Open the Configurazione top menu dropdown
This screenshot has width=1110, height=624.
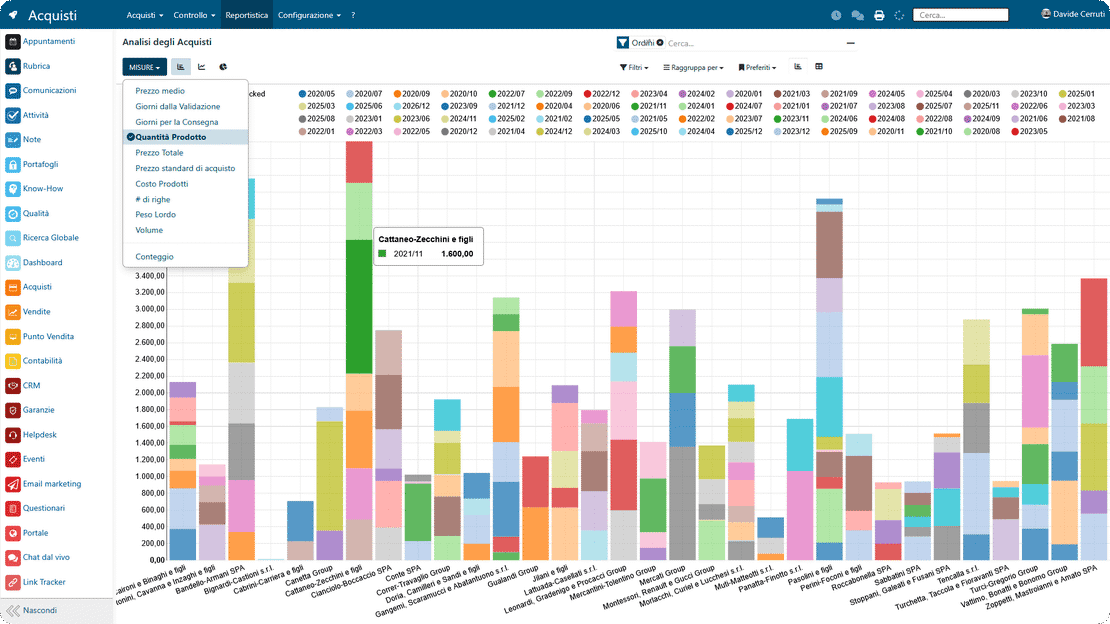309,15
